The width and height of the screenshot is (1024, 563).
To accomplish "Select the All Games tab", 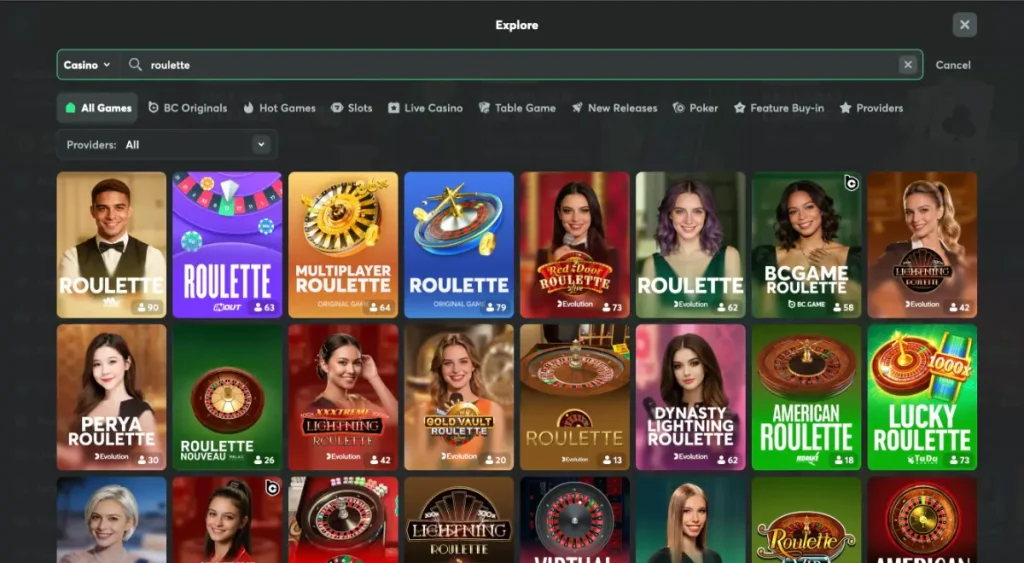I will [97, 108].
